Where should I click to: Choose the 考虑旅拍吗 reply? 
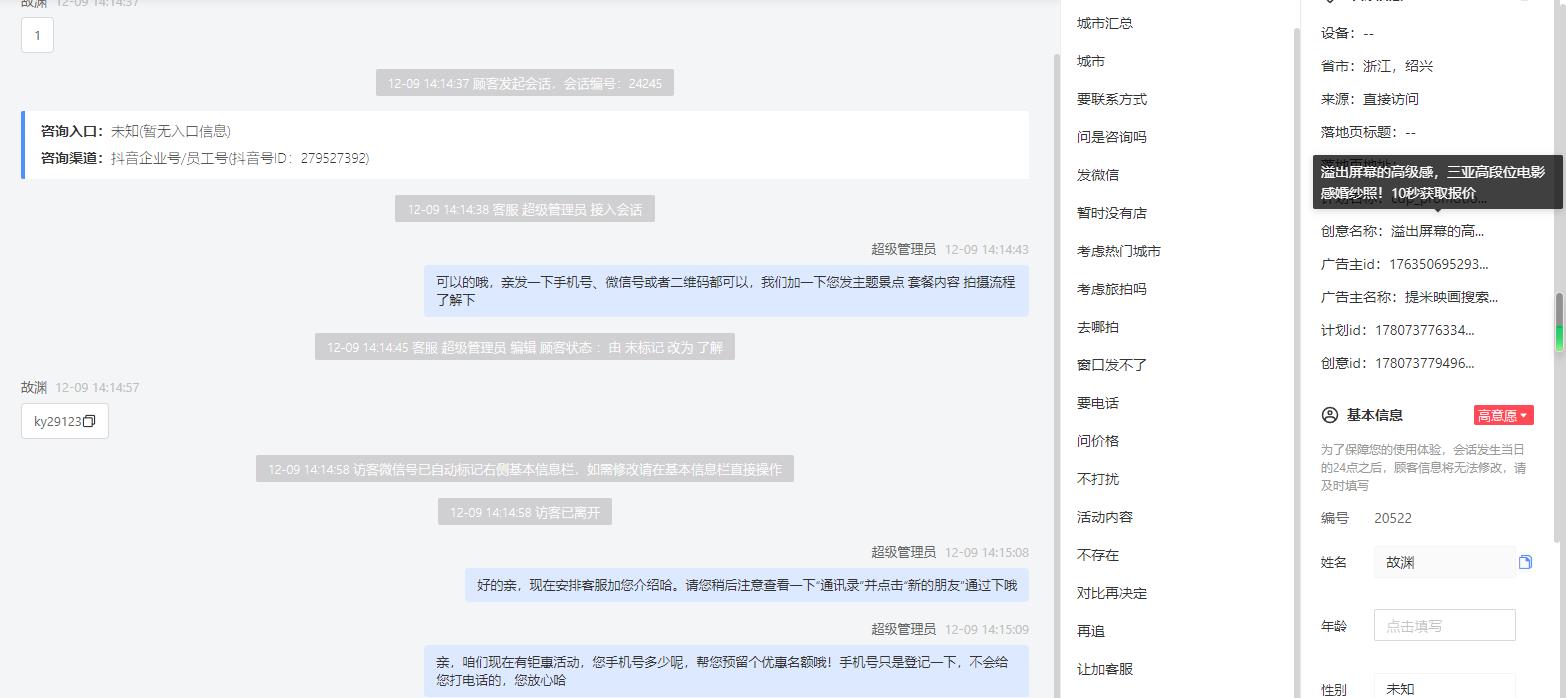1112,289
